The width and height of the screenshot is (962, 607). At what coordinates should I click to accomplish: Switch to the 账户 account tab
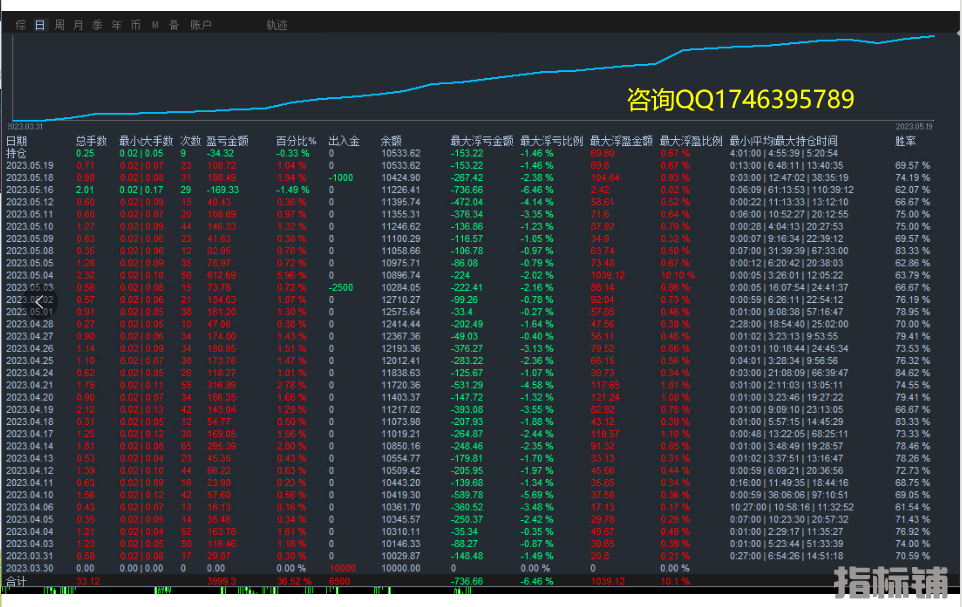click(x=200, y=25)
